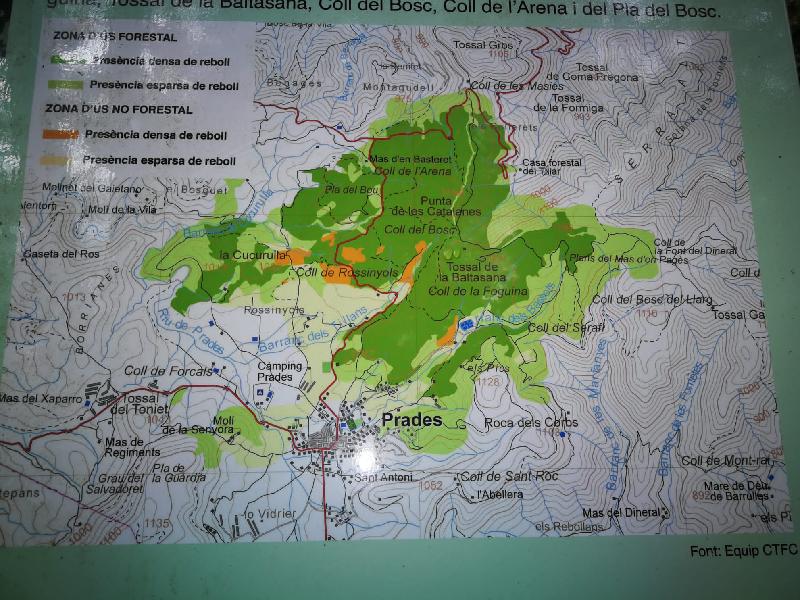
Task: Click the orange dense reboll legend swatch
Action: pos(59,135)
